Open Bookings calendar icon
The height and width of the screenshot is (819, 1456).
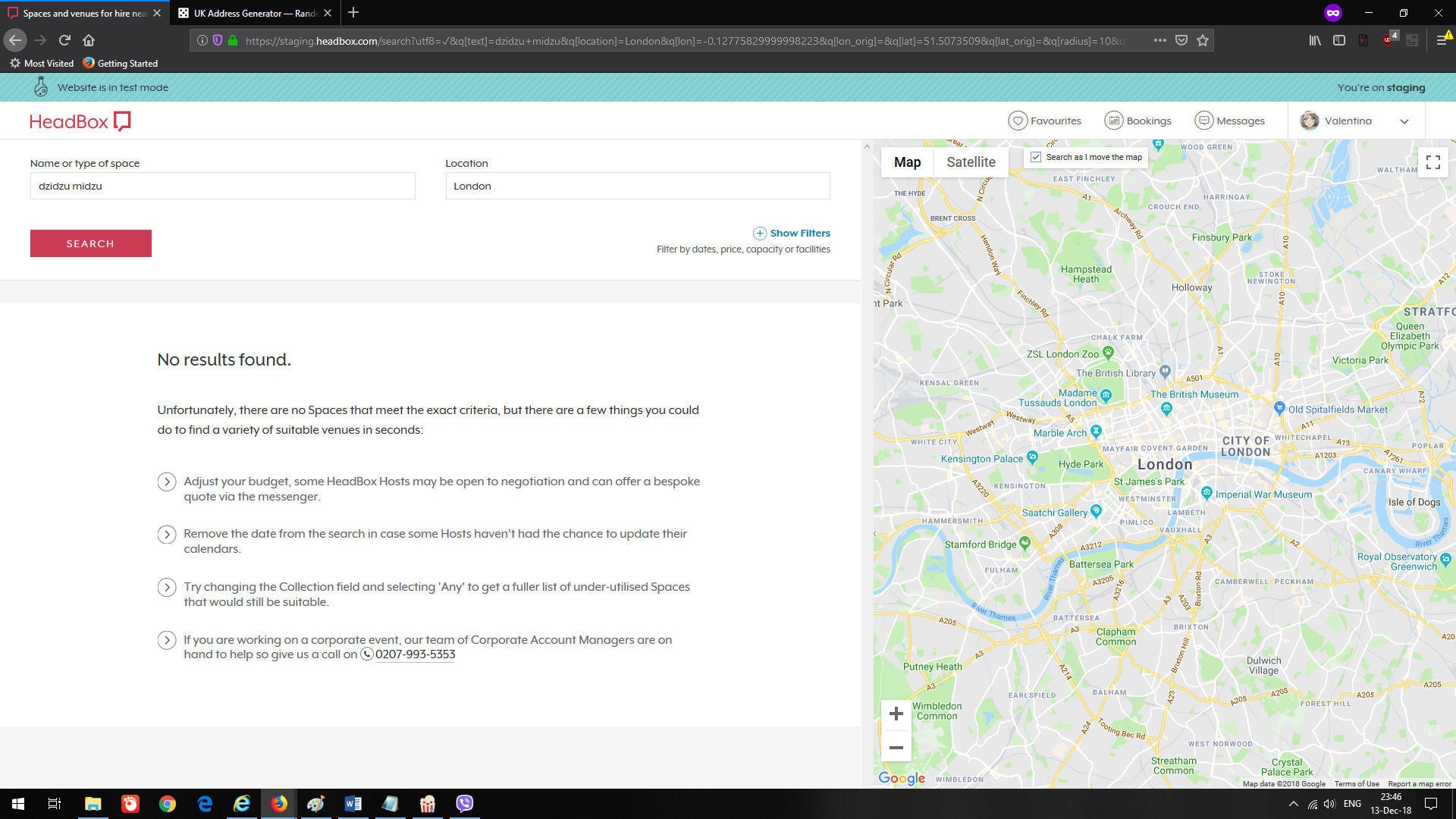point(1113,121)
